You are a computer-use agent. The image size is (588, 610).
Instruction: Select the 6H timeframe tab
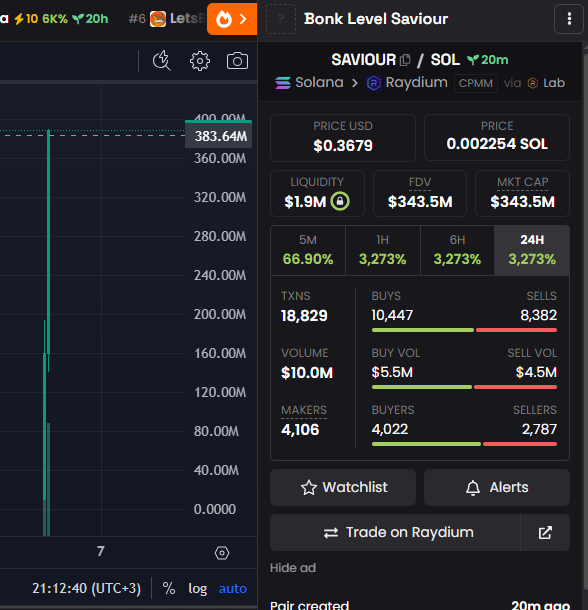457,250
